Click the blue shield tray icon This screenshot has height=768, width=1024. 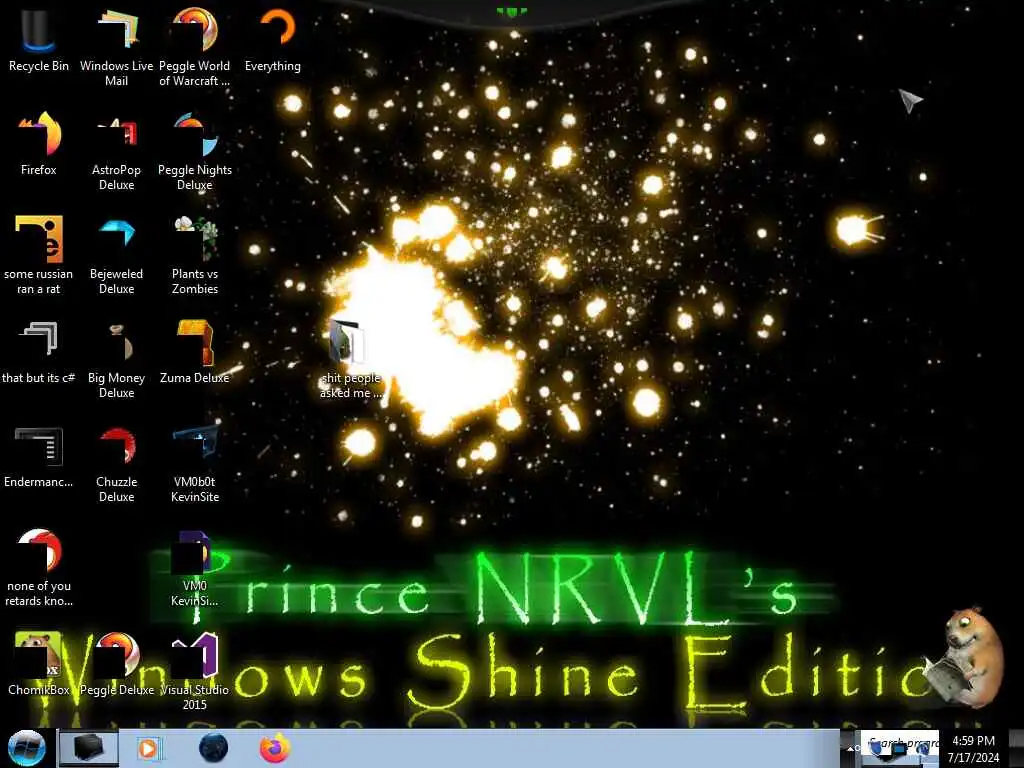pos(878,750)
